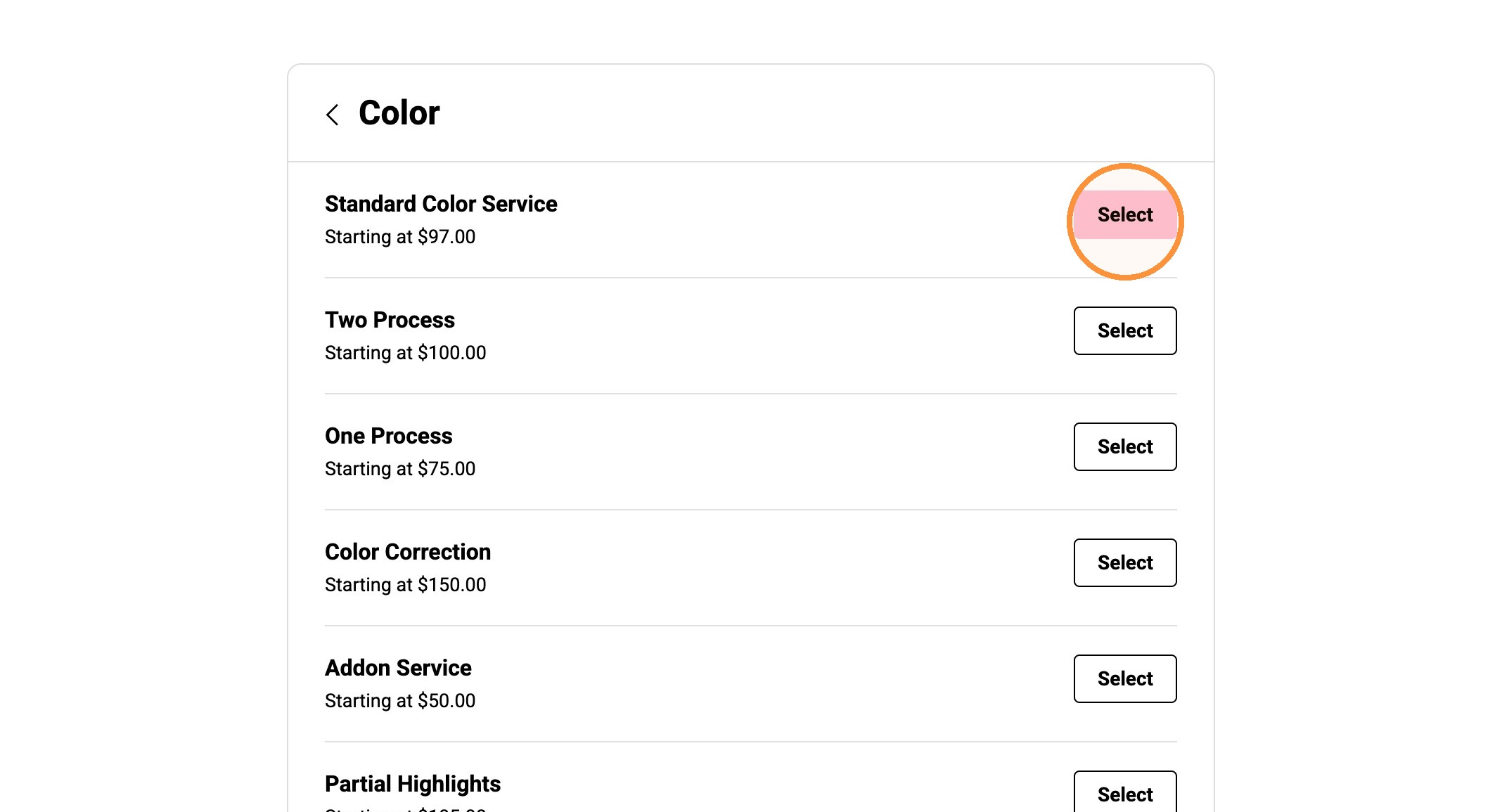Go back using the left chevron arrow
1502x812 pixels.
click(333, 115)
